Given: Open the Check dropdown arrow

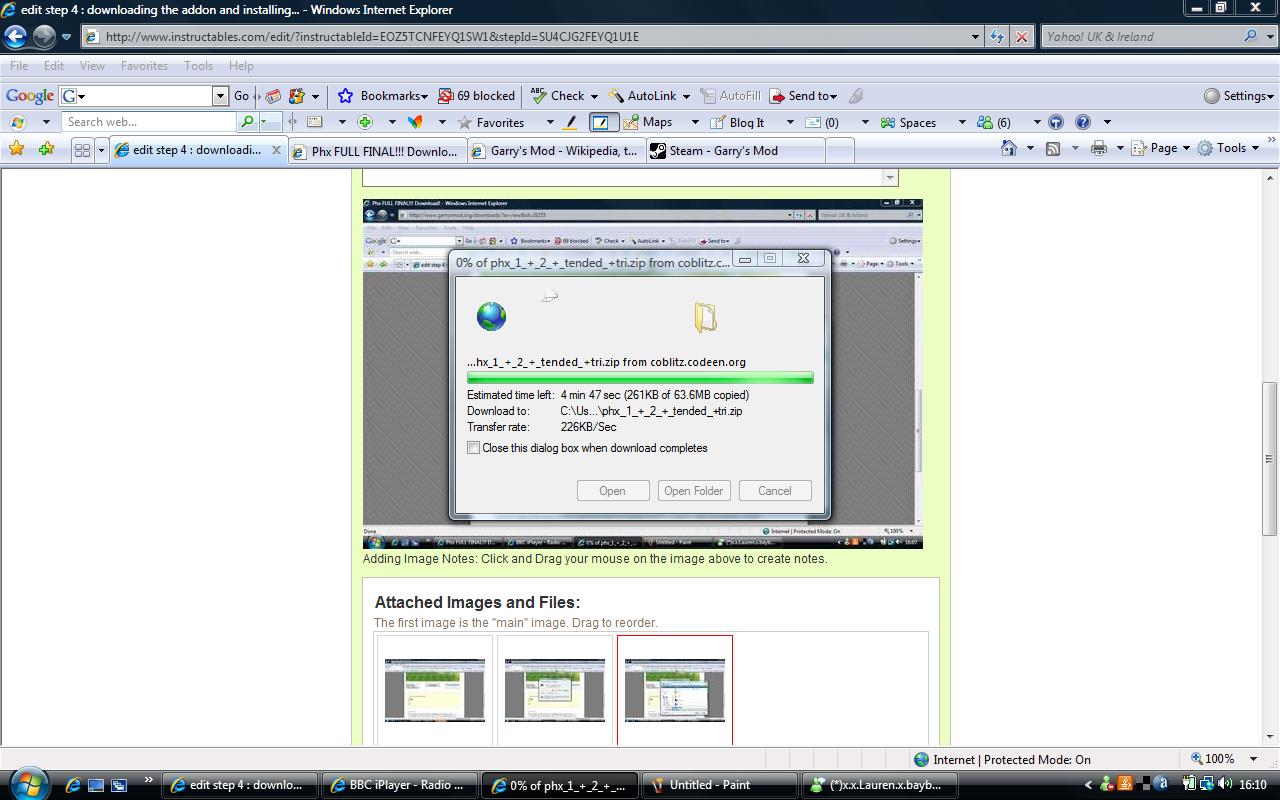Looking at the screenshot, I should (594, 96).
